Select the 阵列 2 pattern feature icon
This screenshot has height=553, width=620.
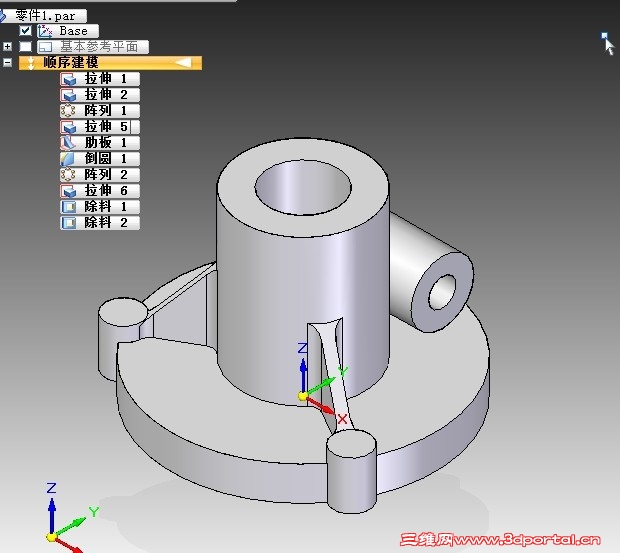click(68, 175)
